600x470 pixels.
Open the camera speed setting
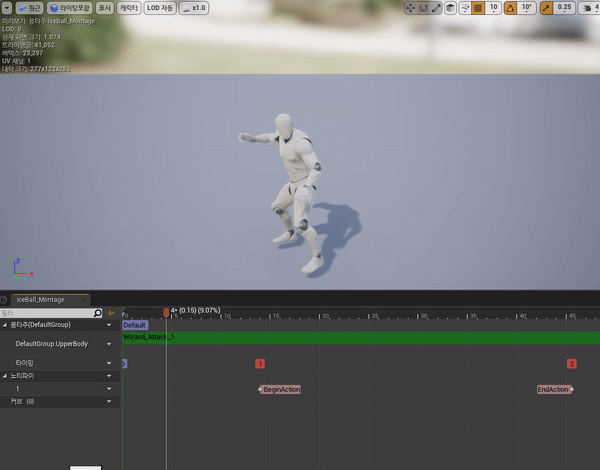coord(589,8)
